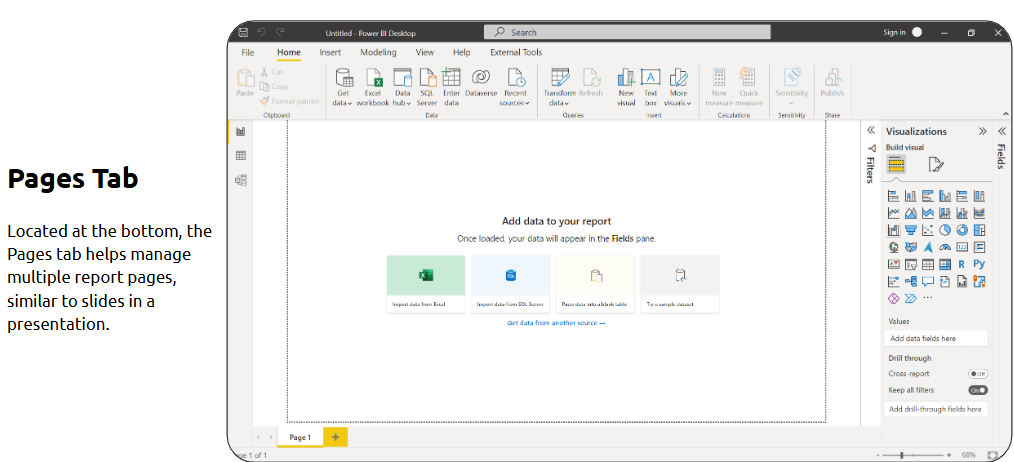Open Dataverse connector

coord(480,83)
